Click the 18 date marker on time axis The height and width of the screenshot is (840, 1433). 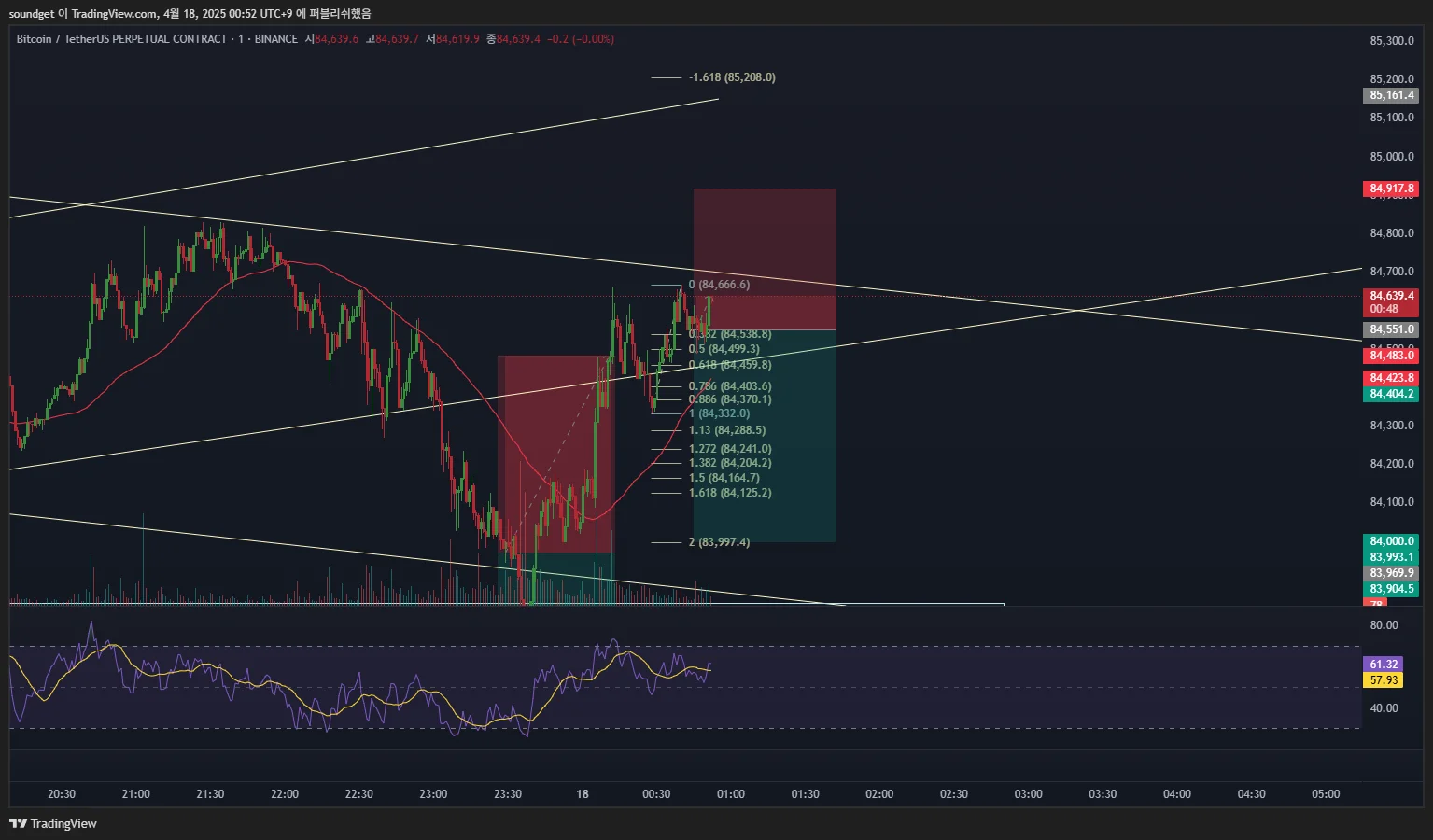583,794
